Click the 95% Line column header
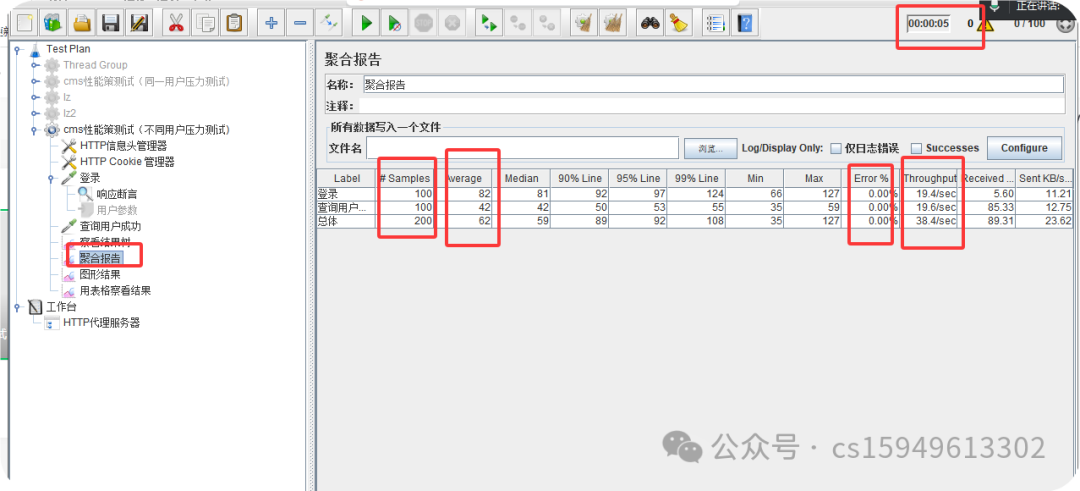 638,178
